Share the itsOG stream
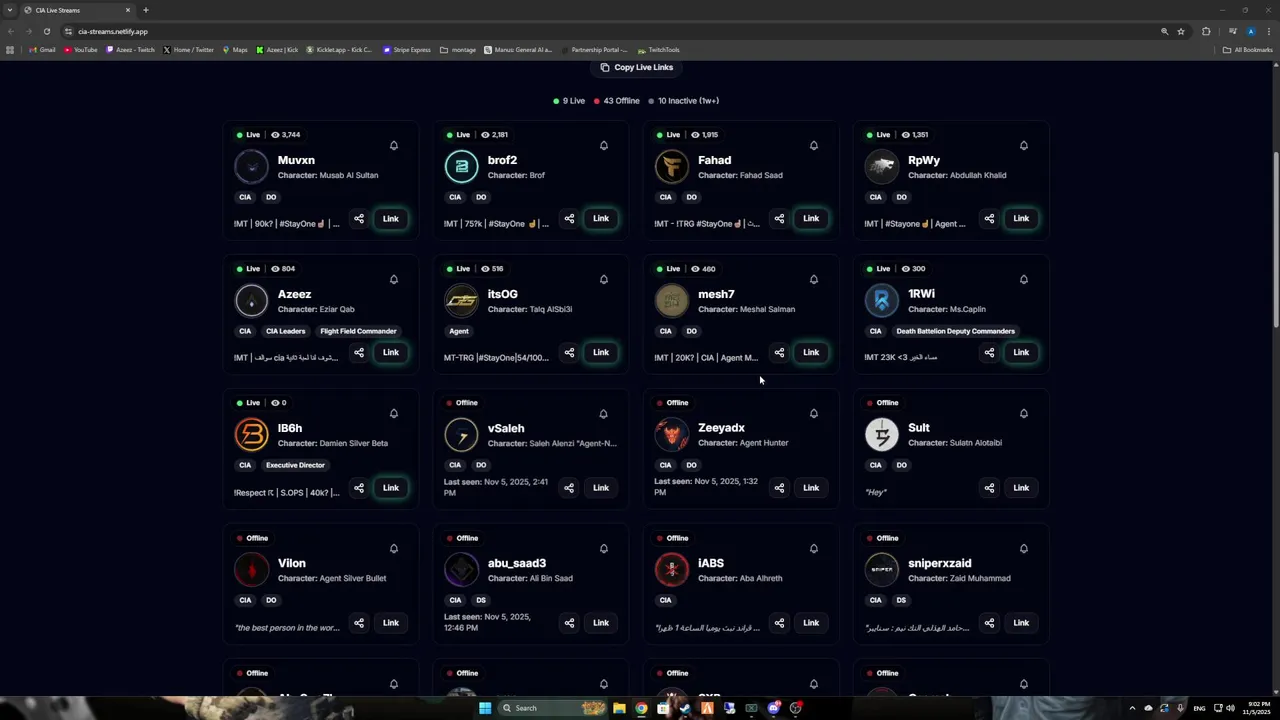The width and height of the screenshot is (1280, 720). [569, 353]
